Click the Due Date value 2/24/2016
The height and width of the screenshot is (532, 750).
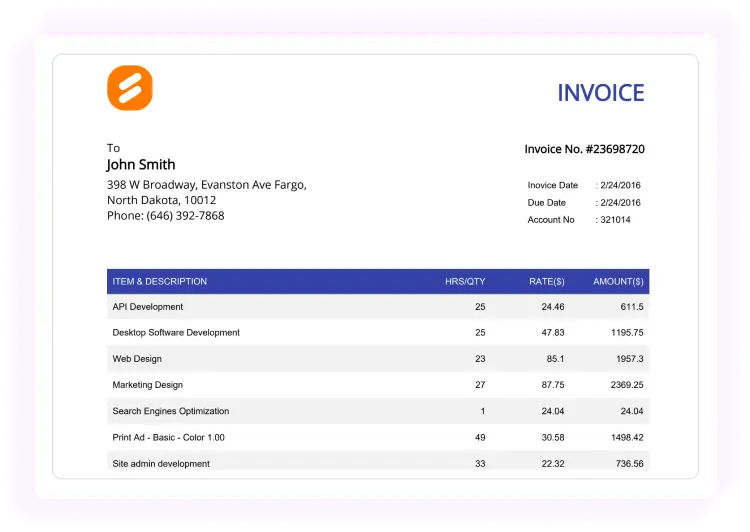(620, 202)
